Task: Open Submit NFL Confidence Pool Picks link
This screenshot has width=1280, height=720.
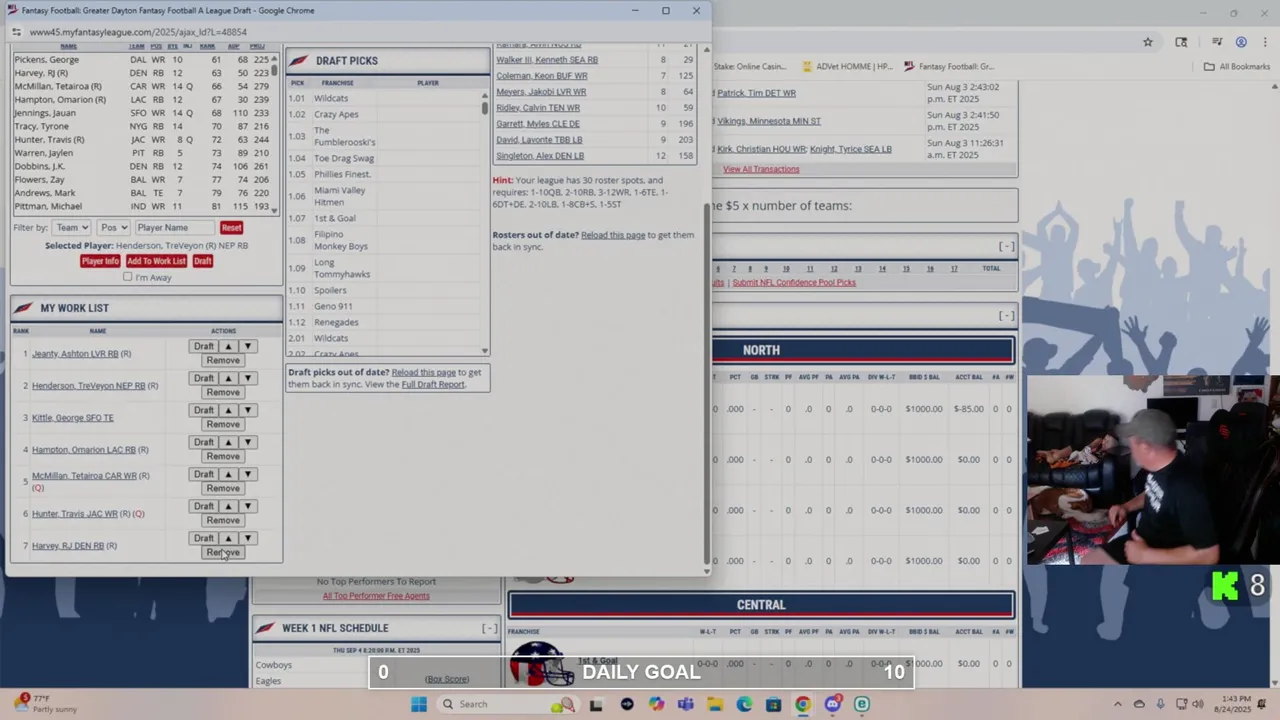Action: [x=794, y=282]
